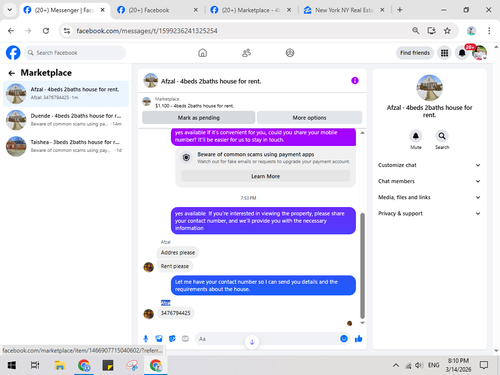Image resolution: width=500 pixels, height=375 pixels.
Task: Switch to the Marketplace browser tab
Action: (x=250, y=10)
